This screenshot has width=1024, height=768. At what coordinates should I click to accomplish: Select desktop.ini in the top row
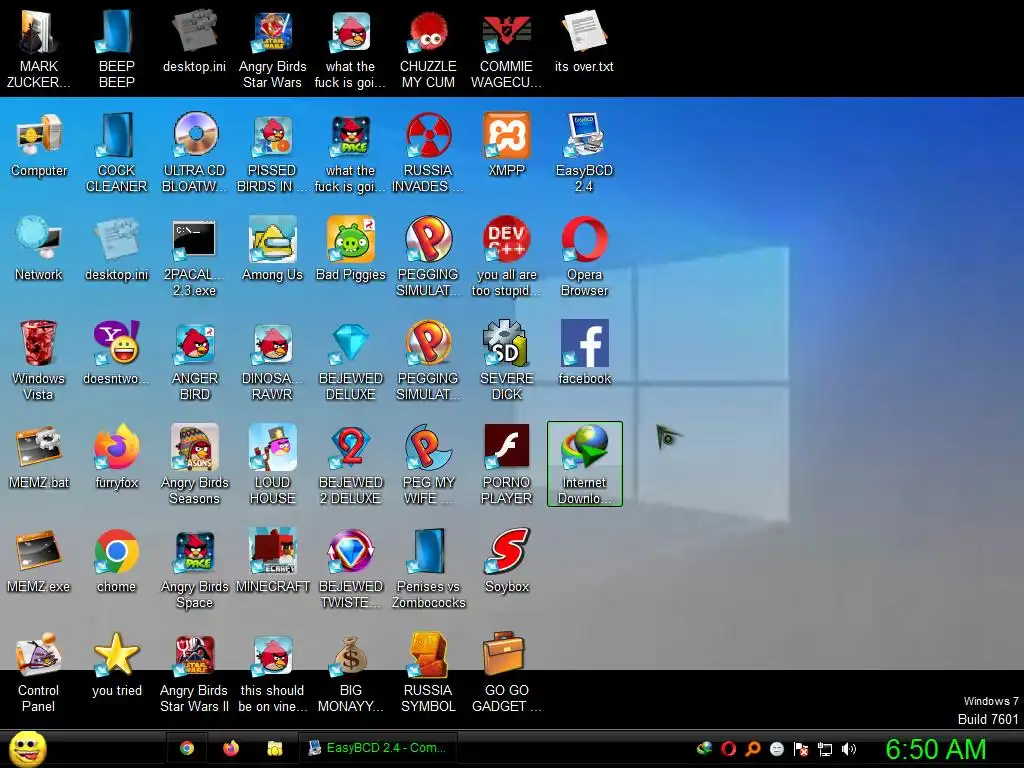pos(195,40)
